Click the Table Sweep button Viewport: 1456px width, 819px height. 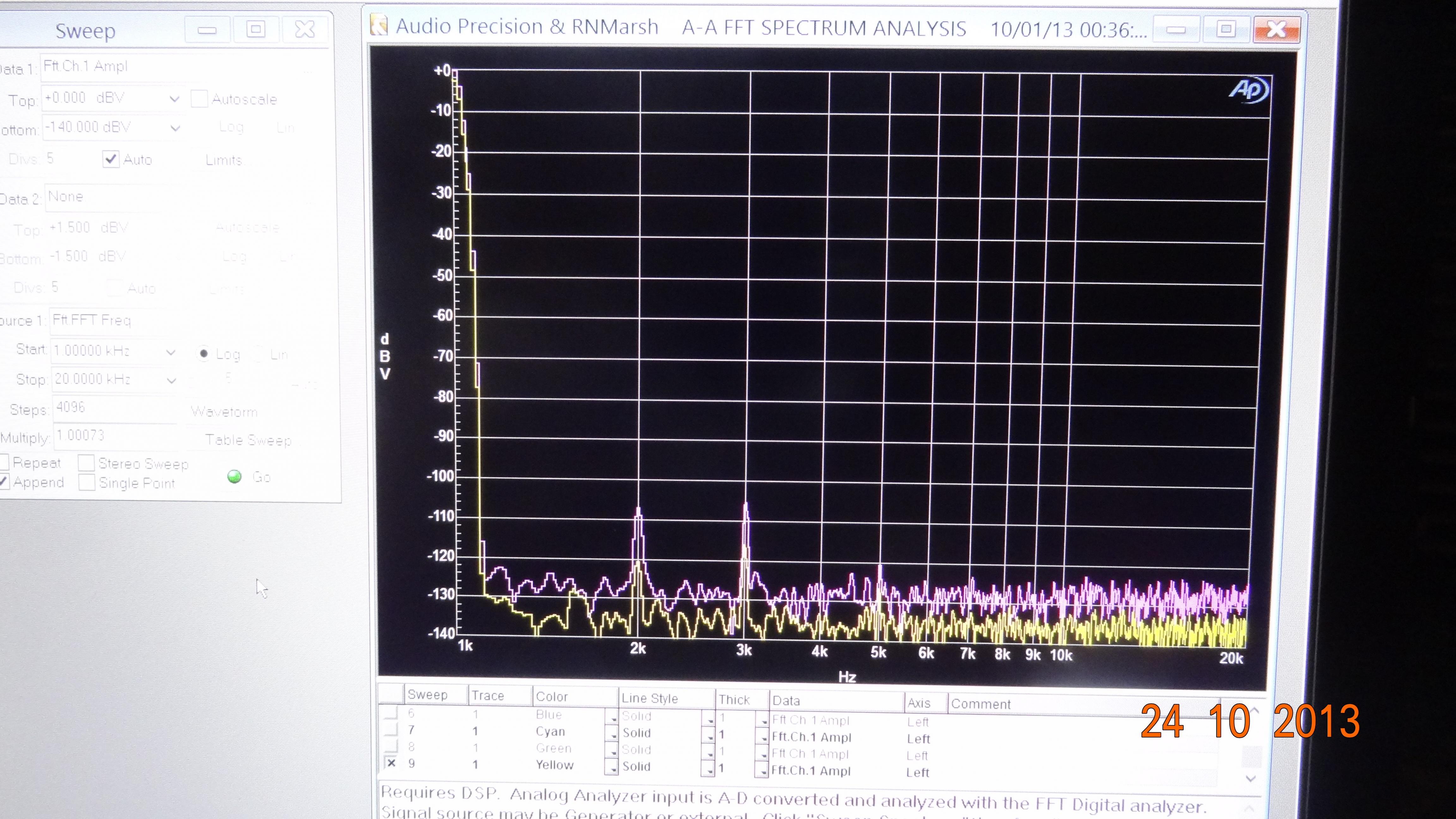(x=248, y=440)
